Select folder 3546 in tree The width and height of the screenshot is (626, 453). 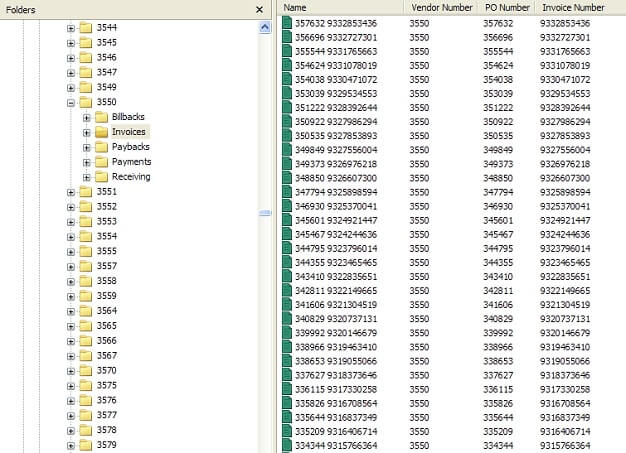tap(107, 57)
